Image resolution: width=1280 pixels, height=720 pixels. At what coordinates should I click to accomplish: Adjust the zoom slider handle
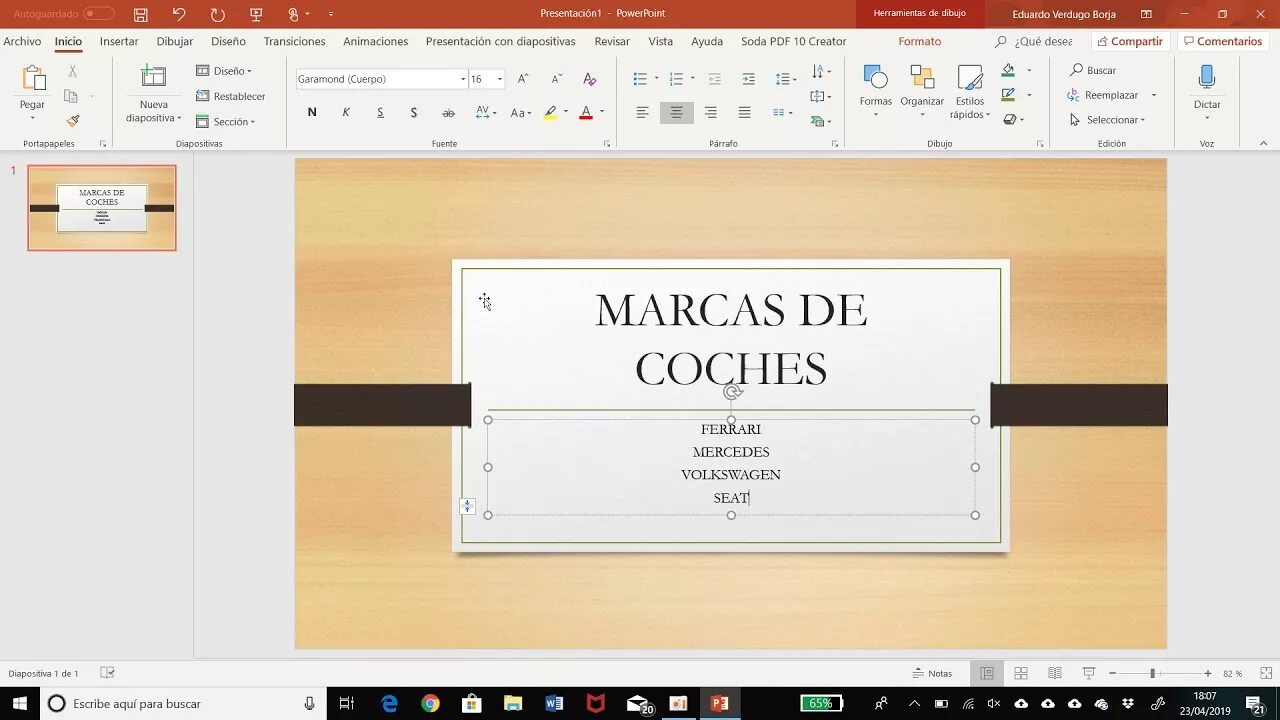[x=1152, y=673]
